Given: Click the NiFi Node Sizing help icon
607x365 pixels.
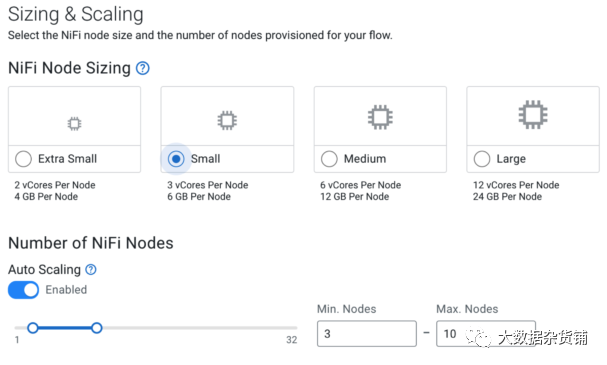Looking at the screenshot, I should (x=142, y=68).
